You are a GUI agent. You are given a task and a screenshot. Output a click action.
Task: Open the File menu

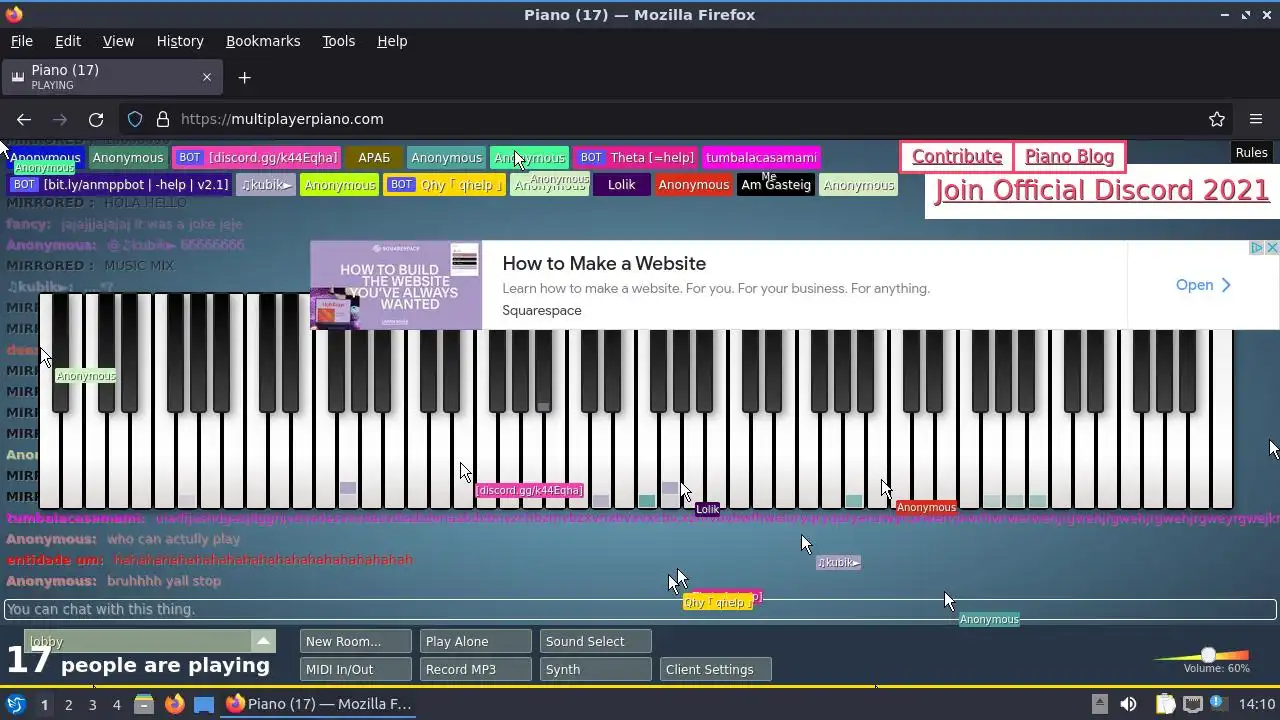(22, 41)
